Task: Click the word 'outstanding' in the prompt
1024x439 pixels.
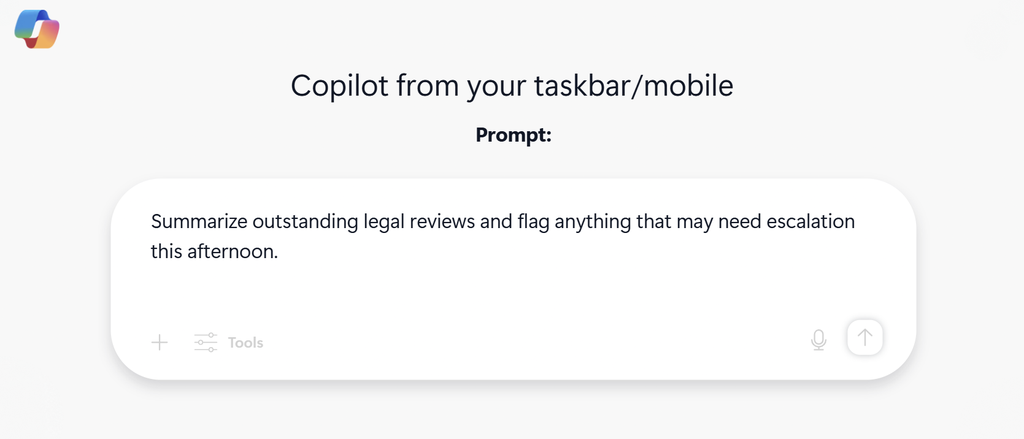Action: pos(305,221)
